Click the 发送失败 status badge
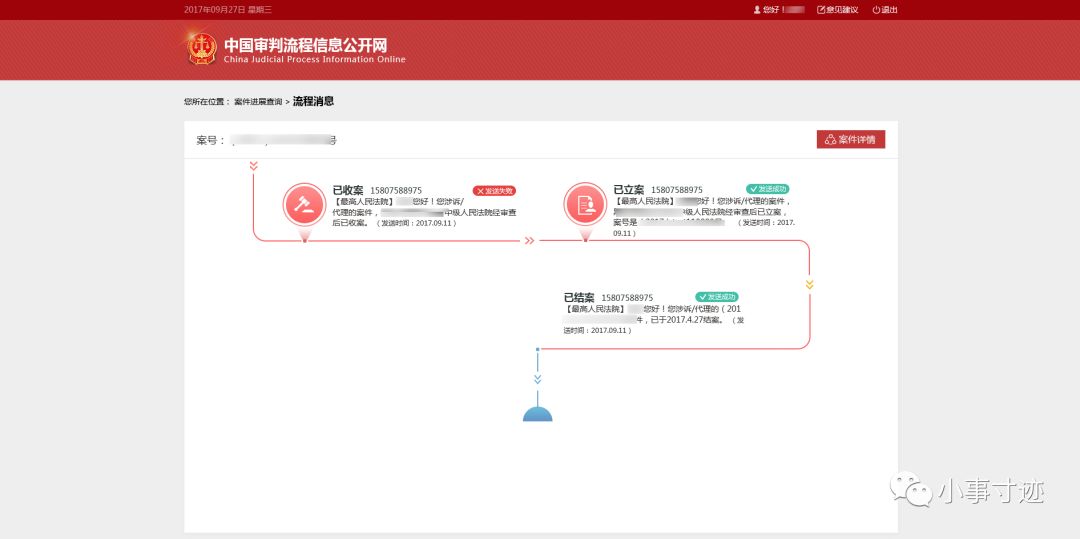 494,190
